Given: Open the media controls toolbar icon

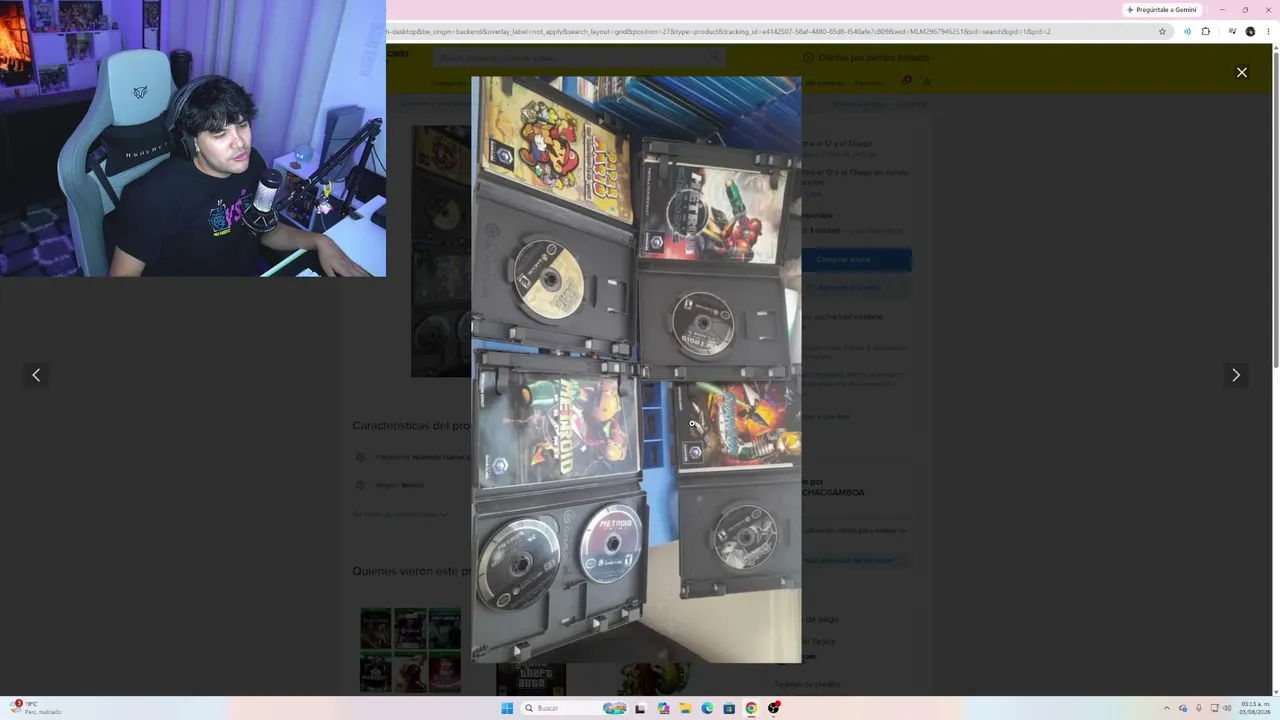Looking at the screenshot, I should click(1232, 31).
